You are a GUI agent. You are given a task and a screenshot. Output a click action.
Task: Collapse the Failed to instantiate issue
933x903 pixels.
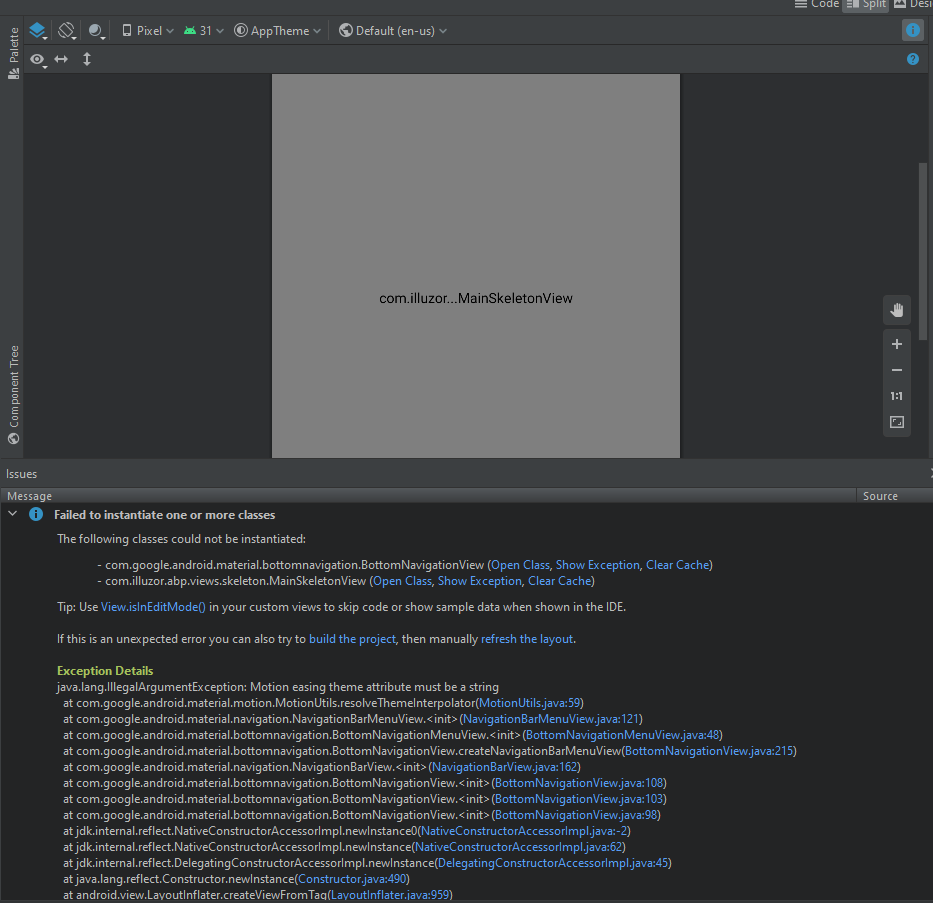coord(12,513)
